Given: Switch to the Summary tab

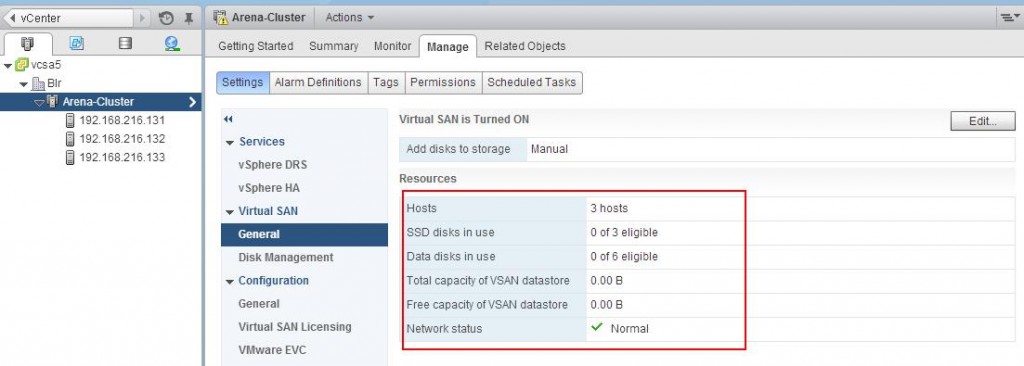Looking at the screenshot, I should coord(334,46).
